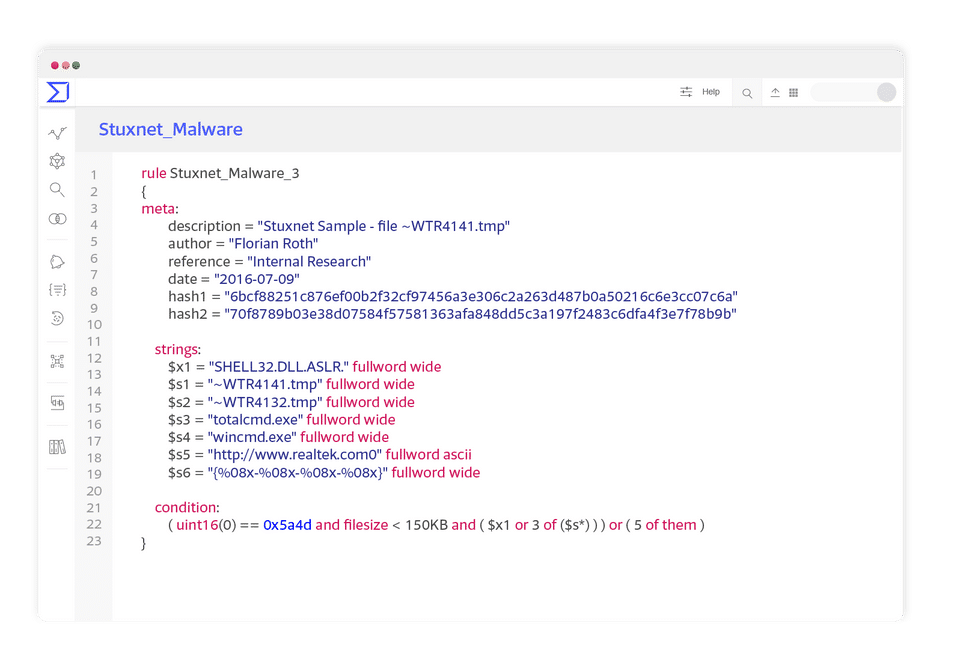Viewport: 960px width, 655px height.
Task: Open the network graph hexagon icon
Action: pos(57,161)
